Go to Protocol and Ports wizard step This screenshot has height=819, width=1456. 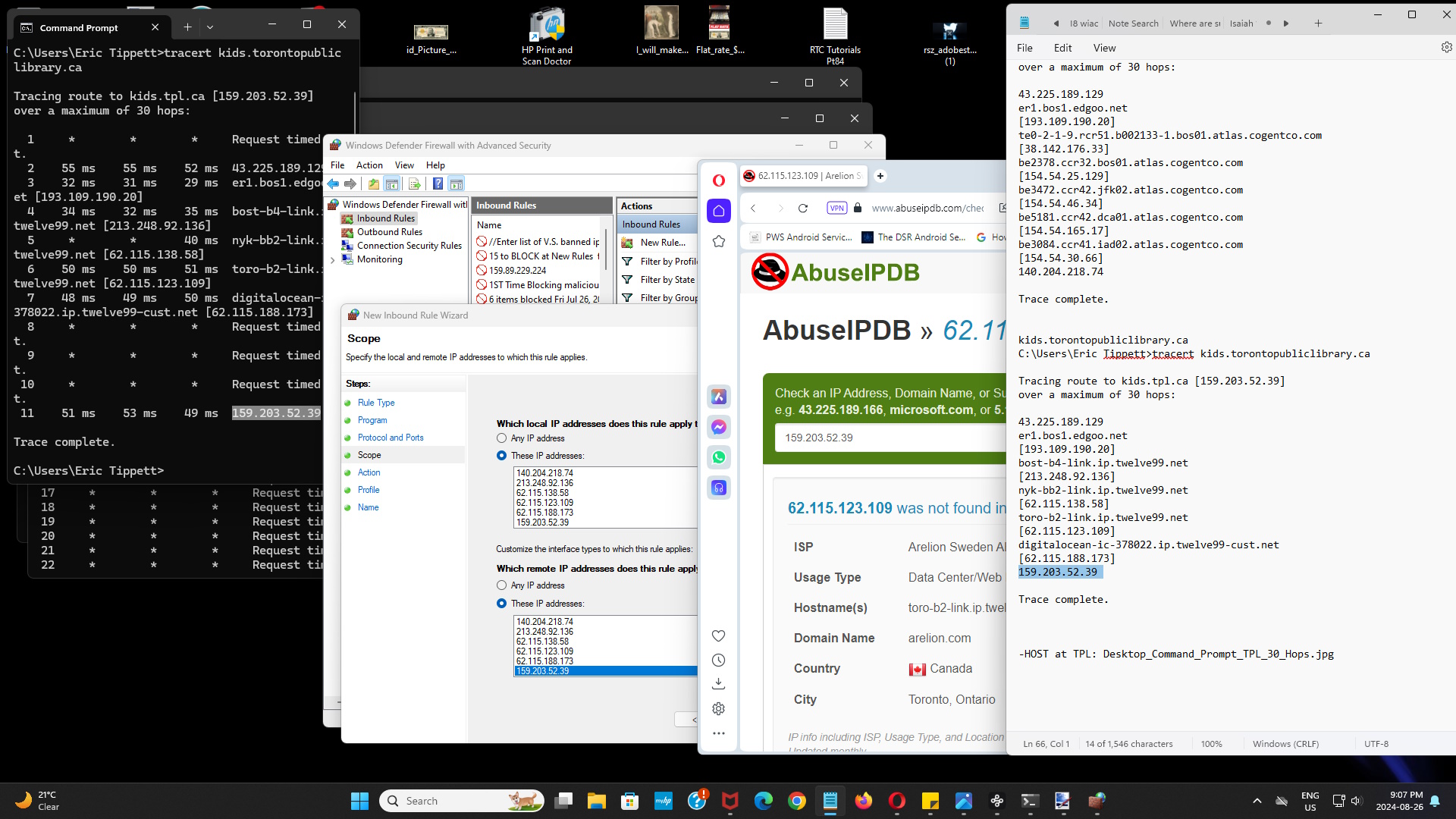point(391,438)
